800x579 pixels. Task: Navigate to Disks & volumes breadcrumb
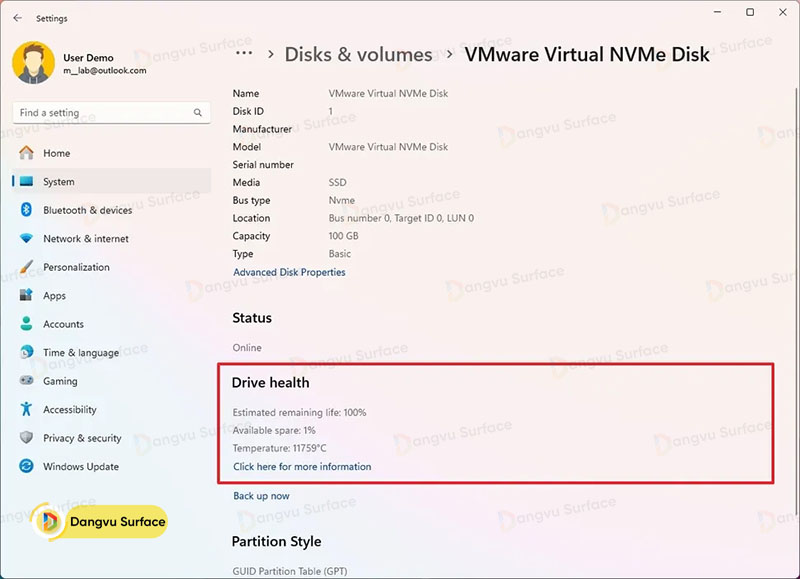click(x=358, y=55)
